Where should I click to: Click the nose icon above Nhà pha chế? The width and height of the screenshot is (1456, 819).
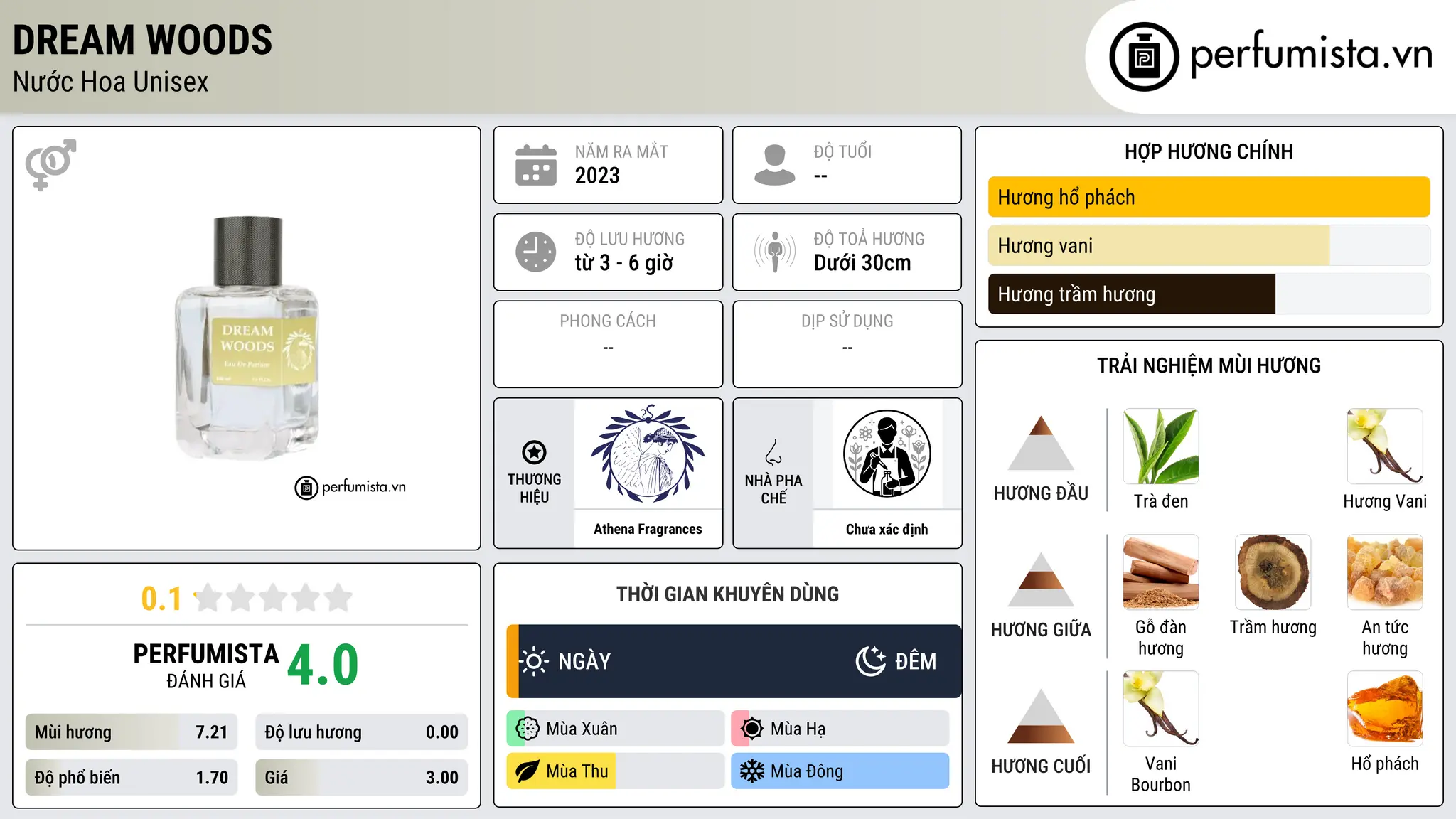point(773,452)
